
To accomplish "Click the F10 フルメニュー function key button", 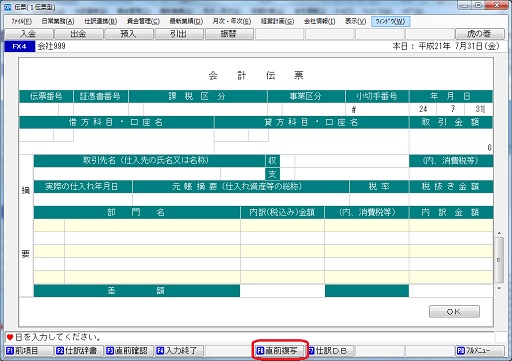I will pos(480,351).
